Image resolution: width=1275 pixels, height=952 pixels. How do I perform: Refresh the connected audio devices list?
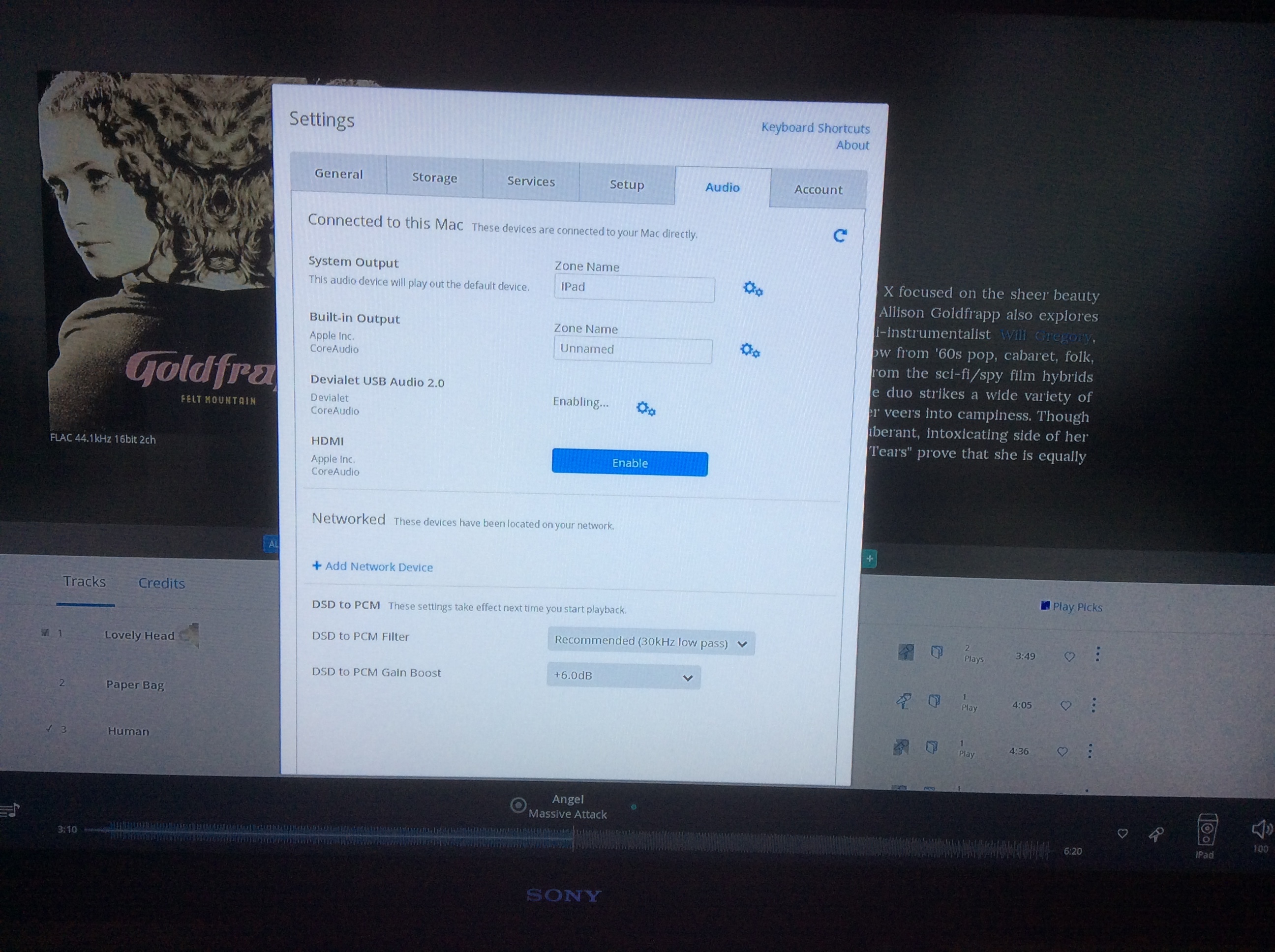coord(840,236)
